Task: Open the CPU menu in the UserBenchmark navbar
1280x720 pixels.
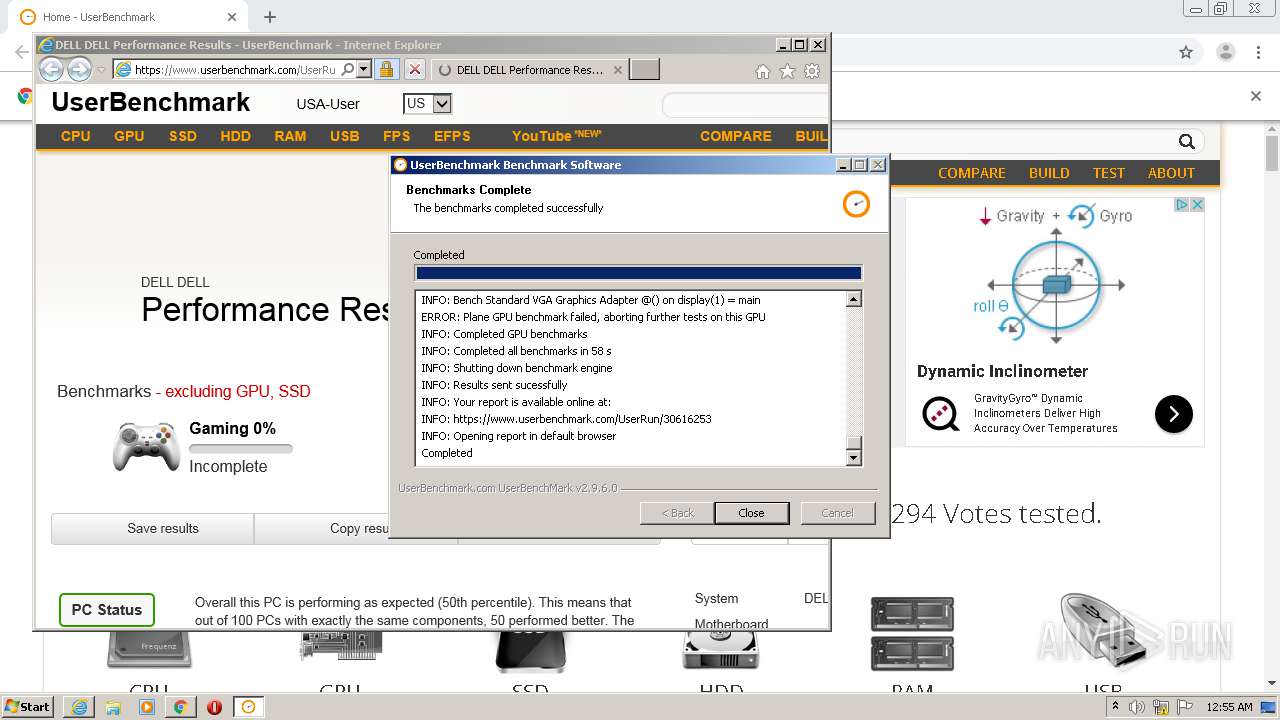Action: tap(76, 136)
